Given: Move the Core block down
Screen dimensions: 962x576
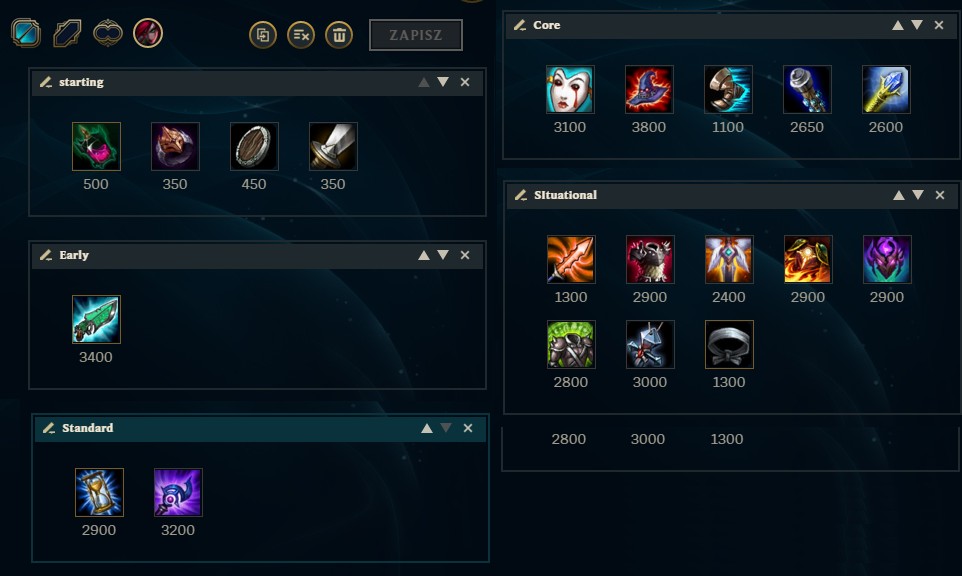Looking at the screenshot, I should tap(917, 25).
